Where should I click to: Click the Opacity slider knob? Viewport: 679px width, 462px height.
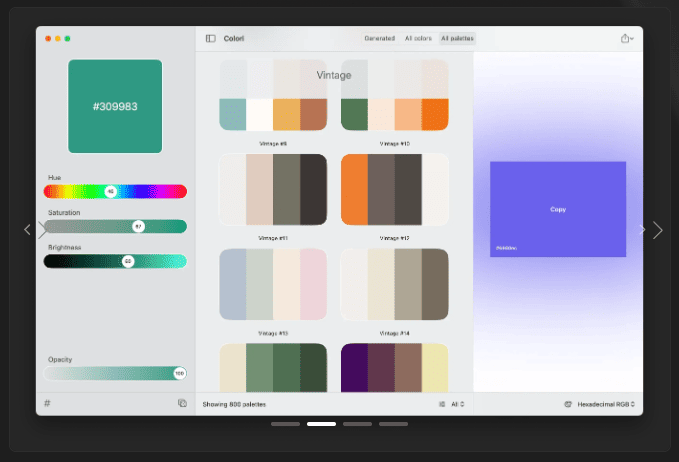coord(180,373)
